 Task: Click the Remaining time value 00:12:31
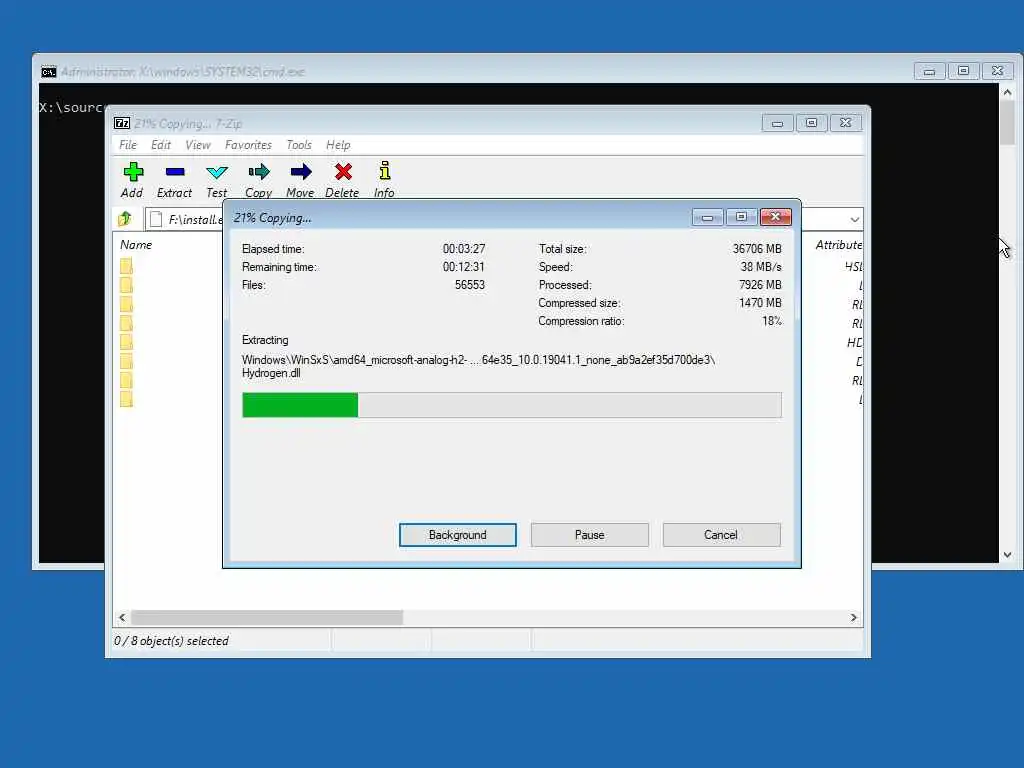click(x=464, y=266)
